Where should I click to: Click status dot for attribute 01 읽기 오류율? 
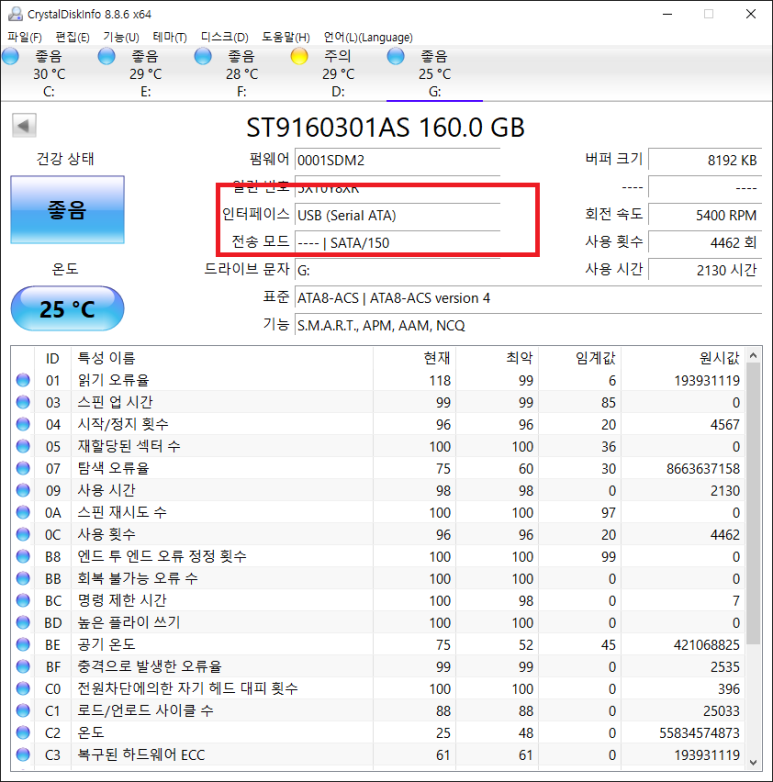[x=23, y=380]
